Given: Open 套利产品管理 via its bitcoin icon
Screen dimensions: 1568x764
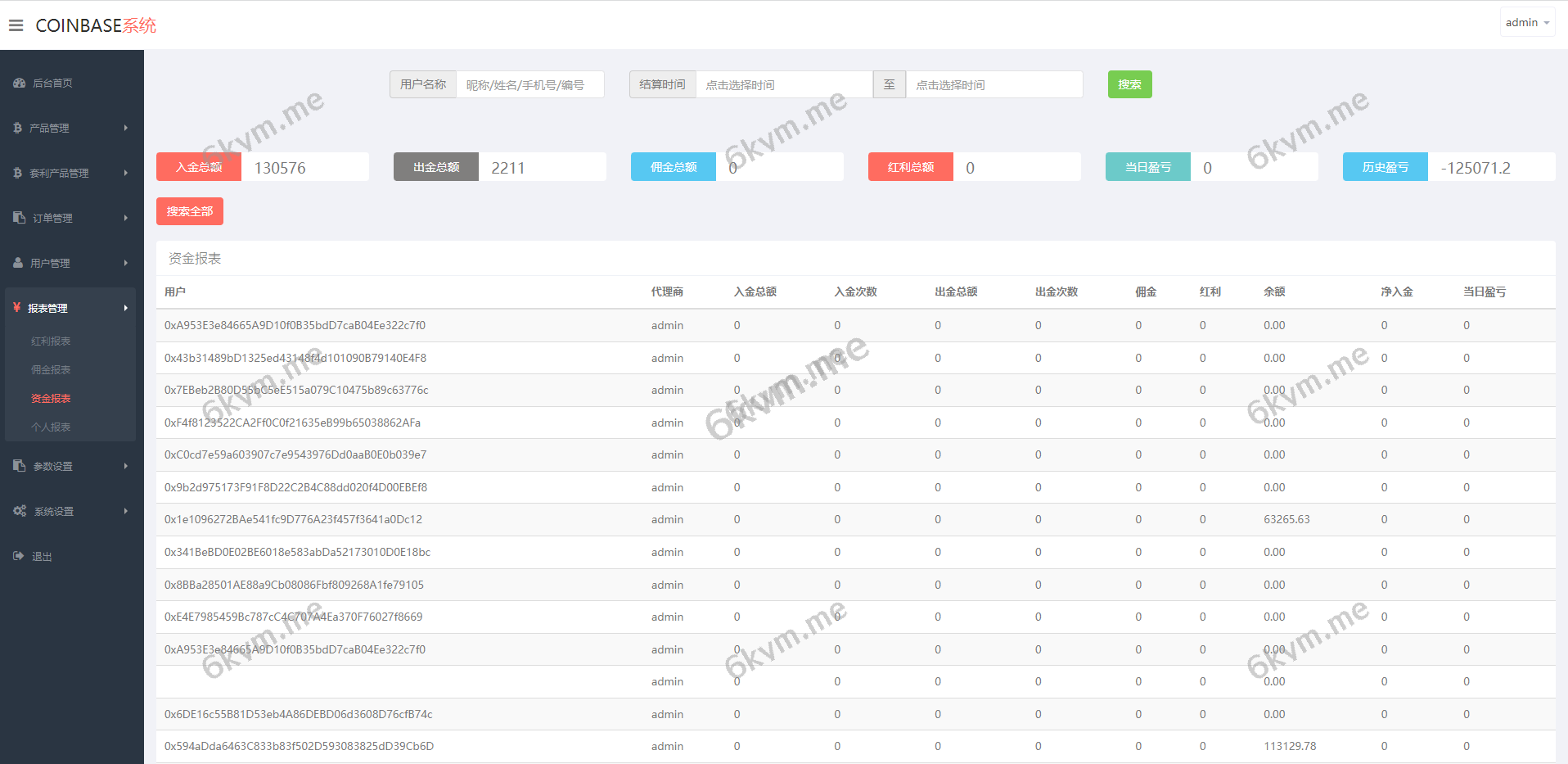Looking at the screenshot, I should pyautogui.click(x=19, y=173).
